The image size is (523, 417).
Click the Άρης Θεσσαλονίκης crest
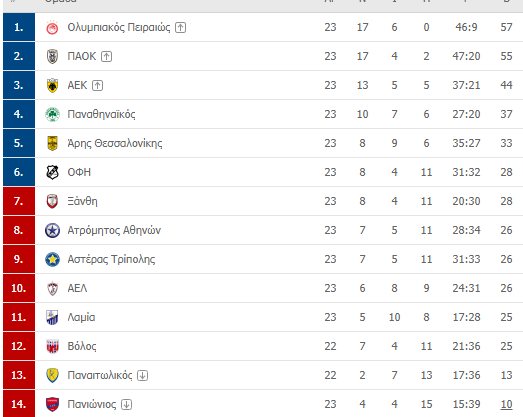pos(52,143)
